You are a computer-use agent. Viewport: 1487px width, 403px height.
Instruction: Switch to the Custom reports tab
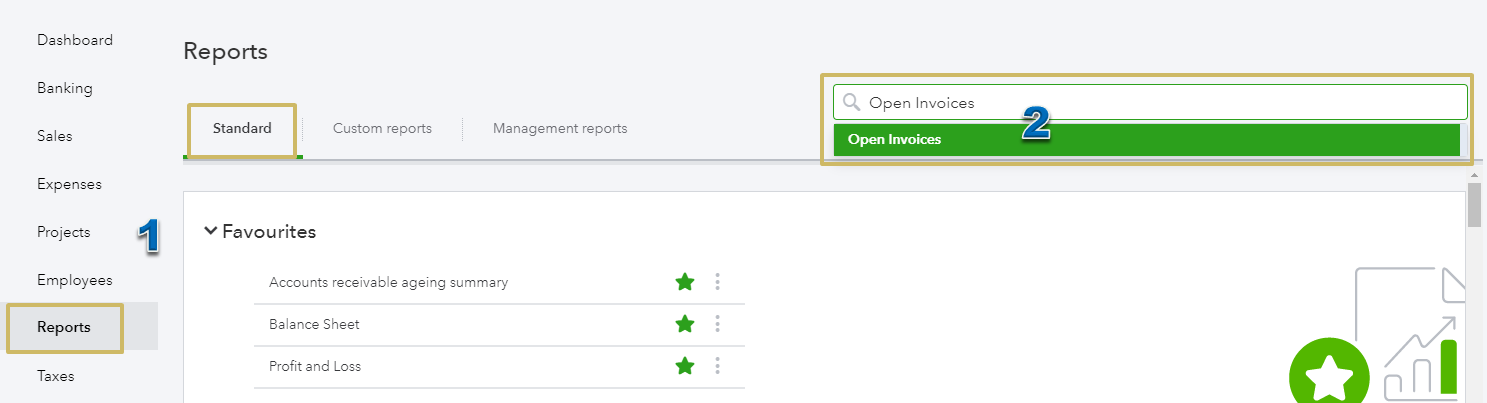coord(382,128)
